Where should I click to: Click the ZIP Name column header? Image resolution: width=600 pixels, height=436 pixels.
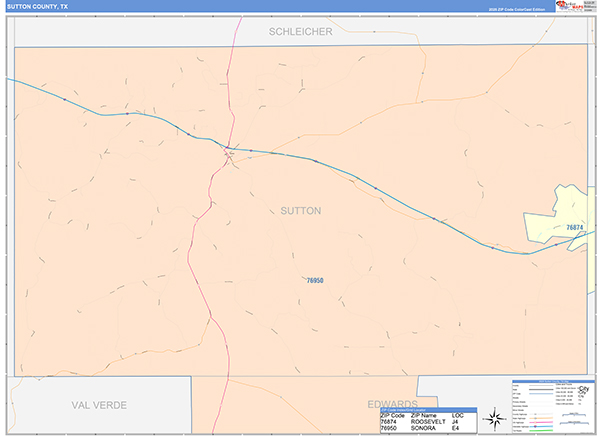tap(426, 415)
